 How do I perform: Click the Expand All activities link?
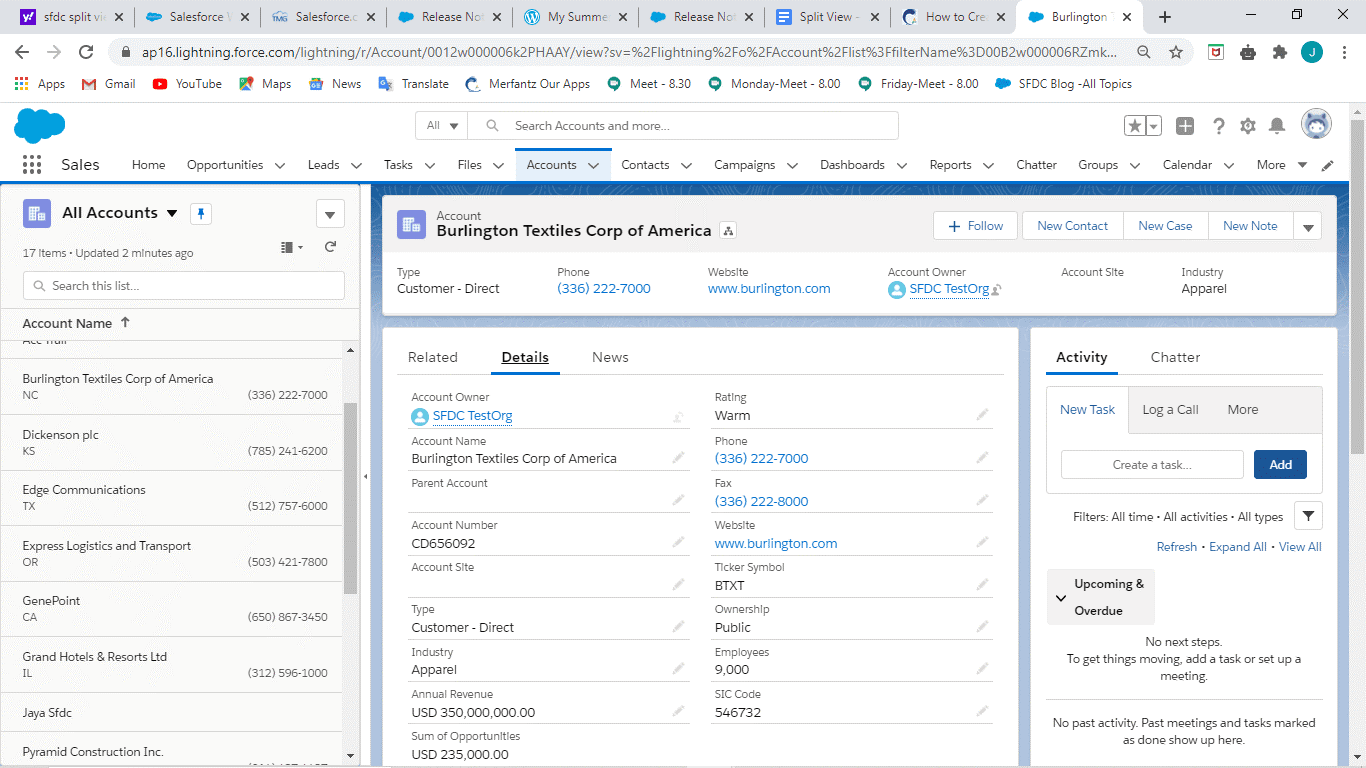(1237, 546)
